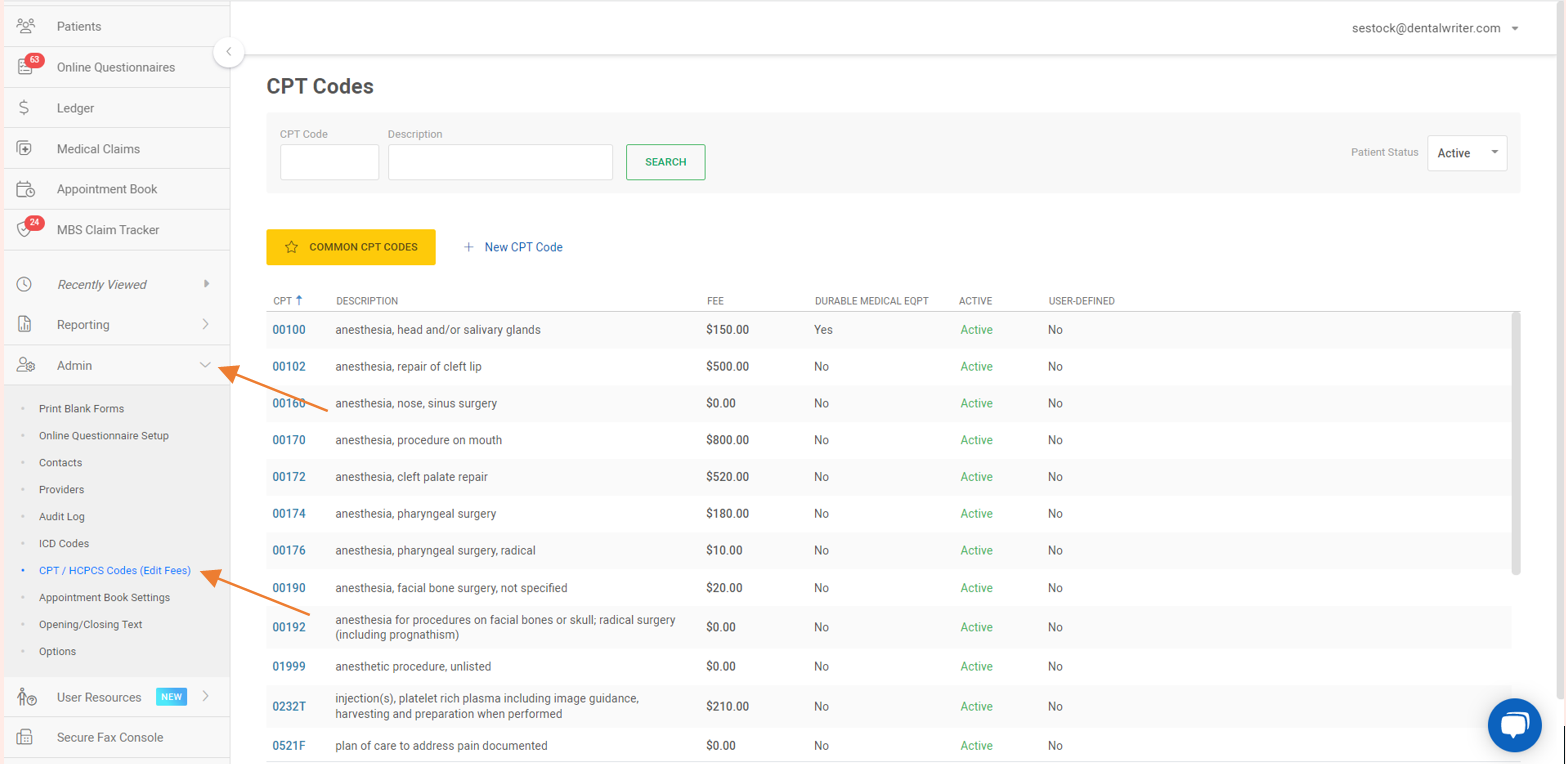Click the table's vertical scrollbar
The image size is (1566, 764).
coord(1515,445)
